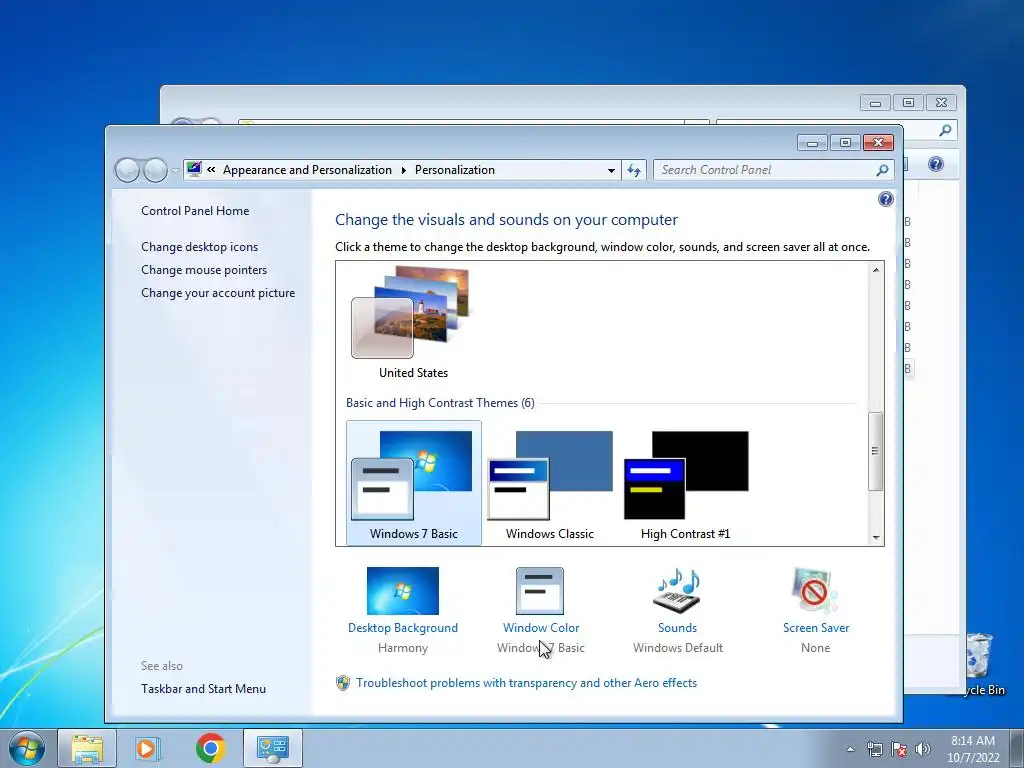Open Screen Saver settings icon
The width and height of the screenshot is (1024, 768).
click(x=815, y=590)
